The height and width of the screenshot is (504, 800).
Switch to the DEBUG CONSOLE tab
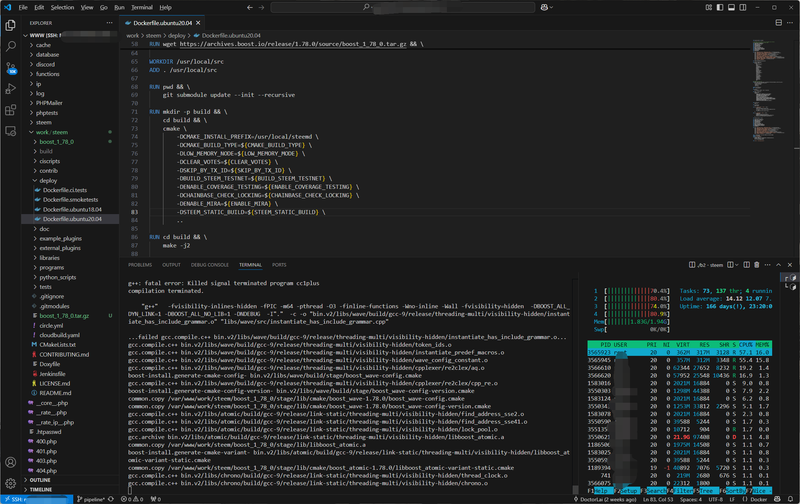pos(210,265)
